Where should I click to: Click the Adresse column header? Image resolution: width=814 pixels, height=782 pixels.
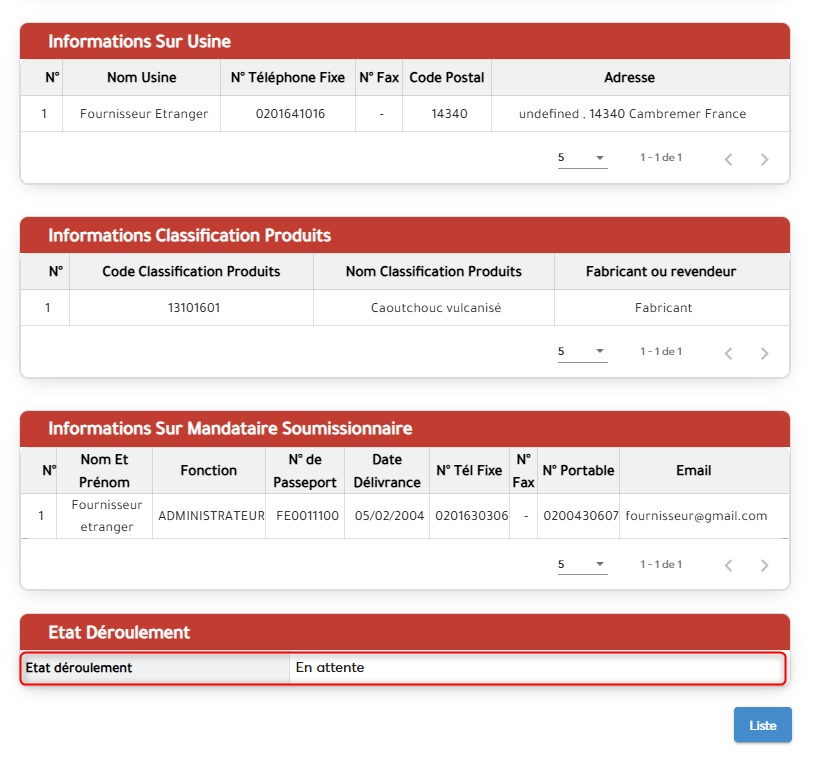point(629,78)
